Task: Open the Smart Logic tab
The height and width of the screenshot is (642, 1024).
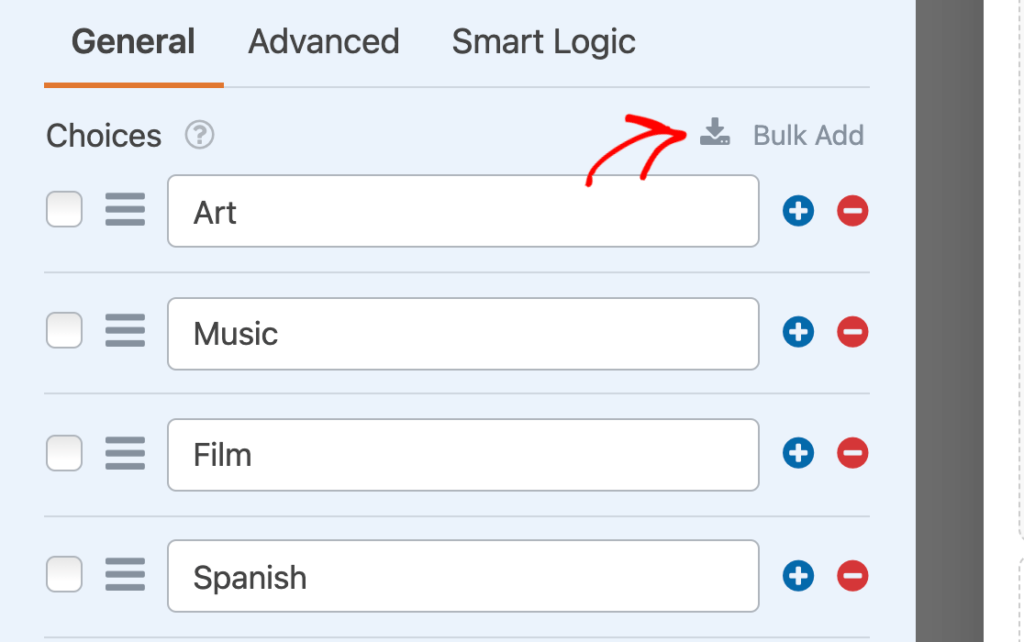Action: coord(543,42)
